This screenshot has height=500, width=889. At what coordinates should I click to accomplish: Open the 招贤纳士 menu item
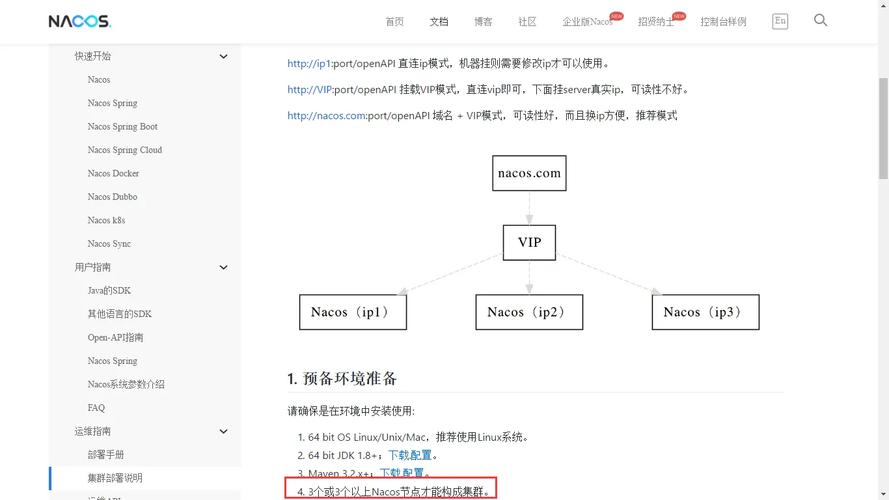coord(656,22)
